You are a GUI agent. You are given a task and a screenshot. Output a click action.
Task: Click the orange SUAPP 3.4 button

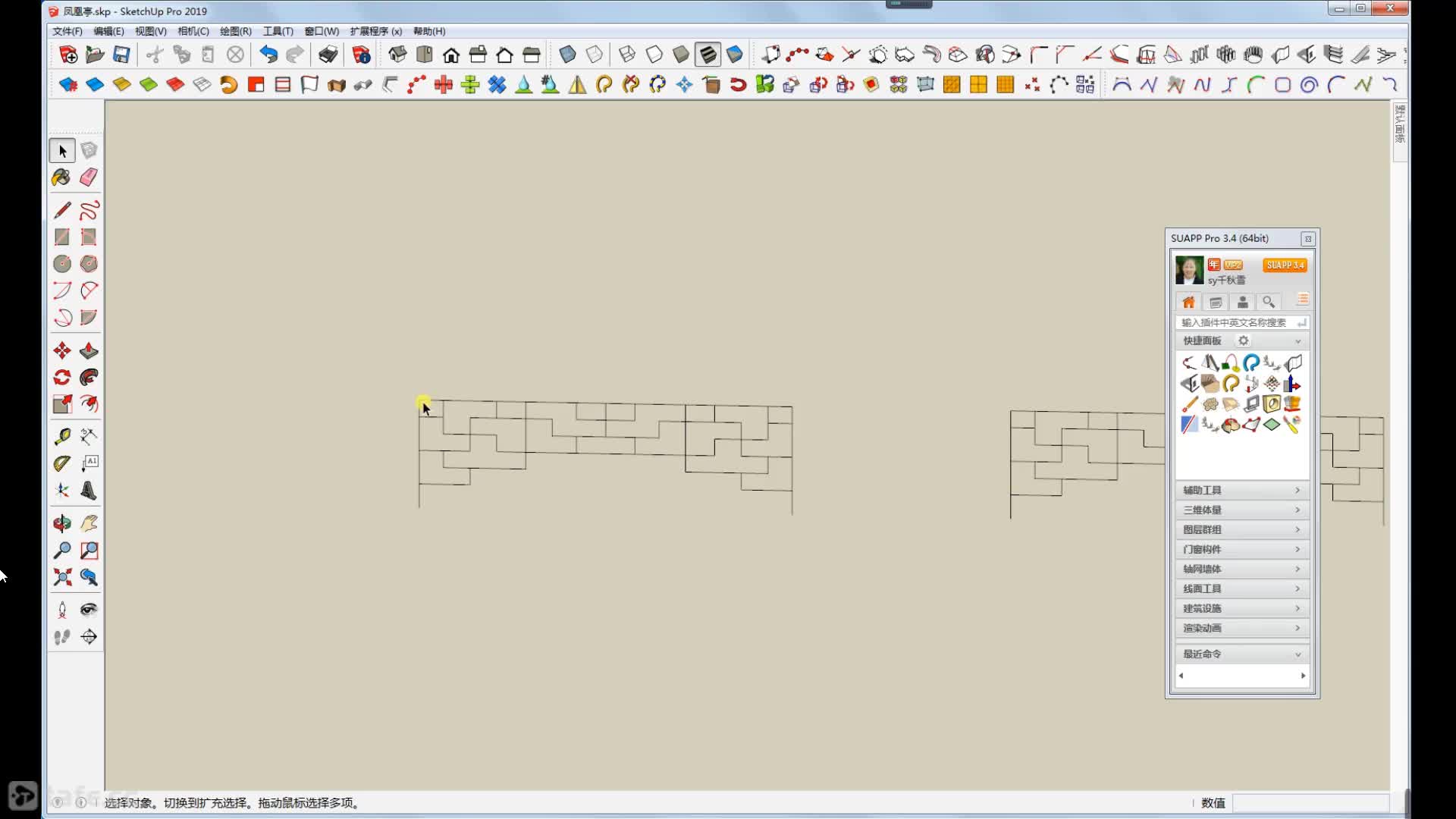1285,265
